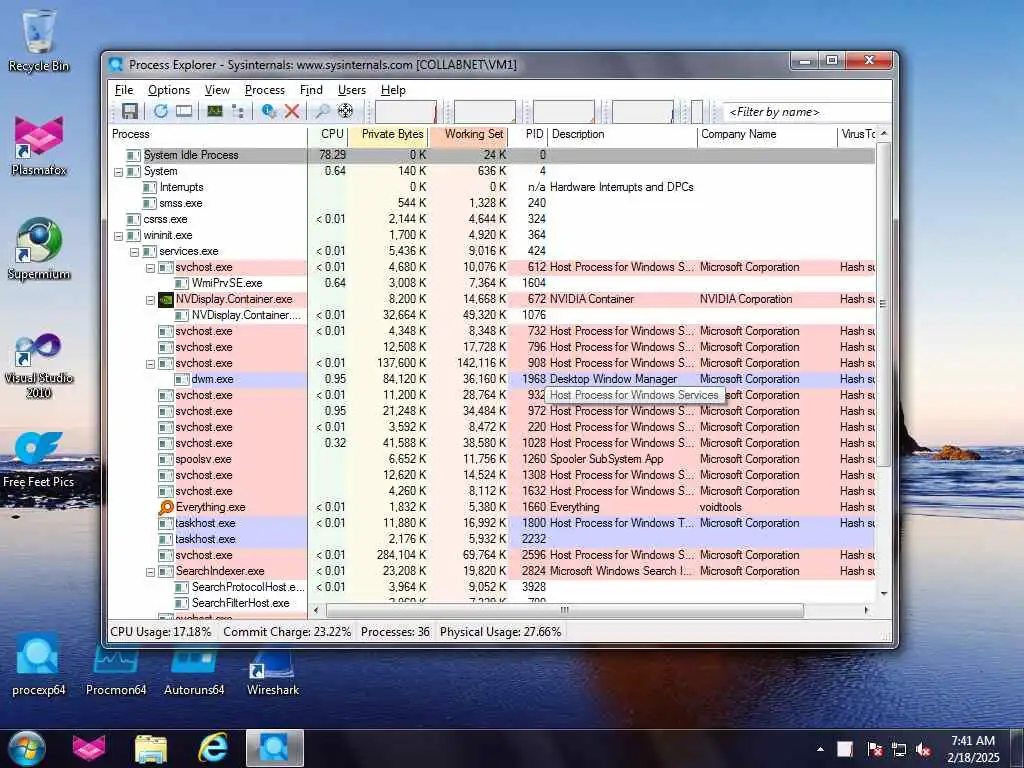Screen dimensions: 1024x768
Task: Sort by the CPU column header
Action: pyautogui.click(x=327, y=135)
